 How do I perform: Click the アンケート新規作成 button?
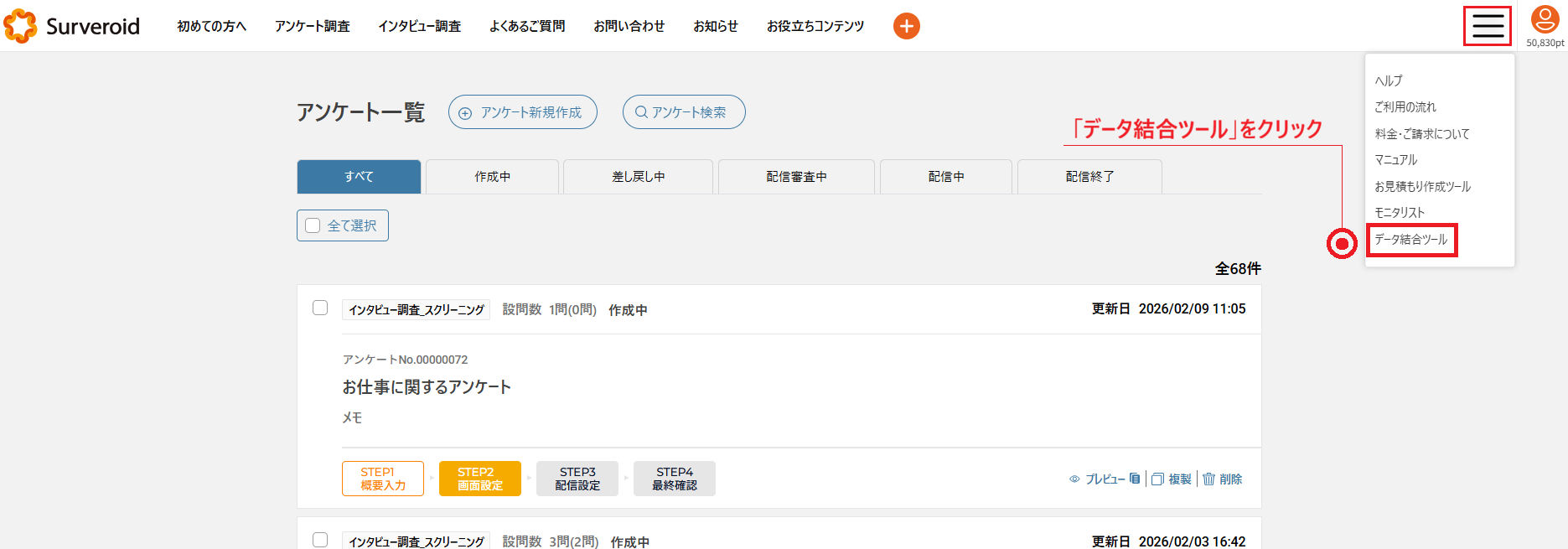(x=522, y=112)
